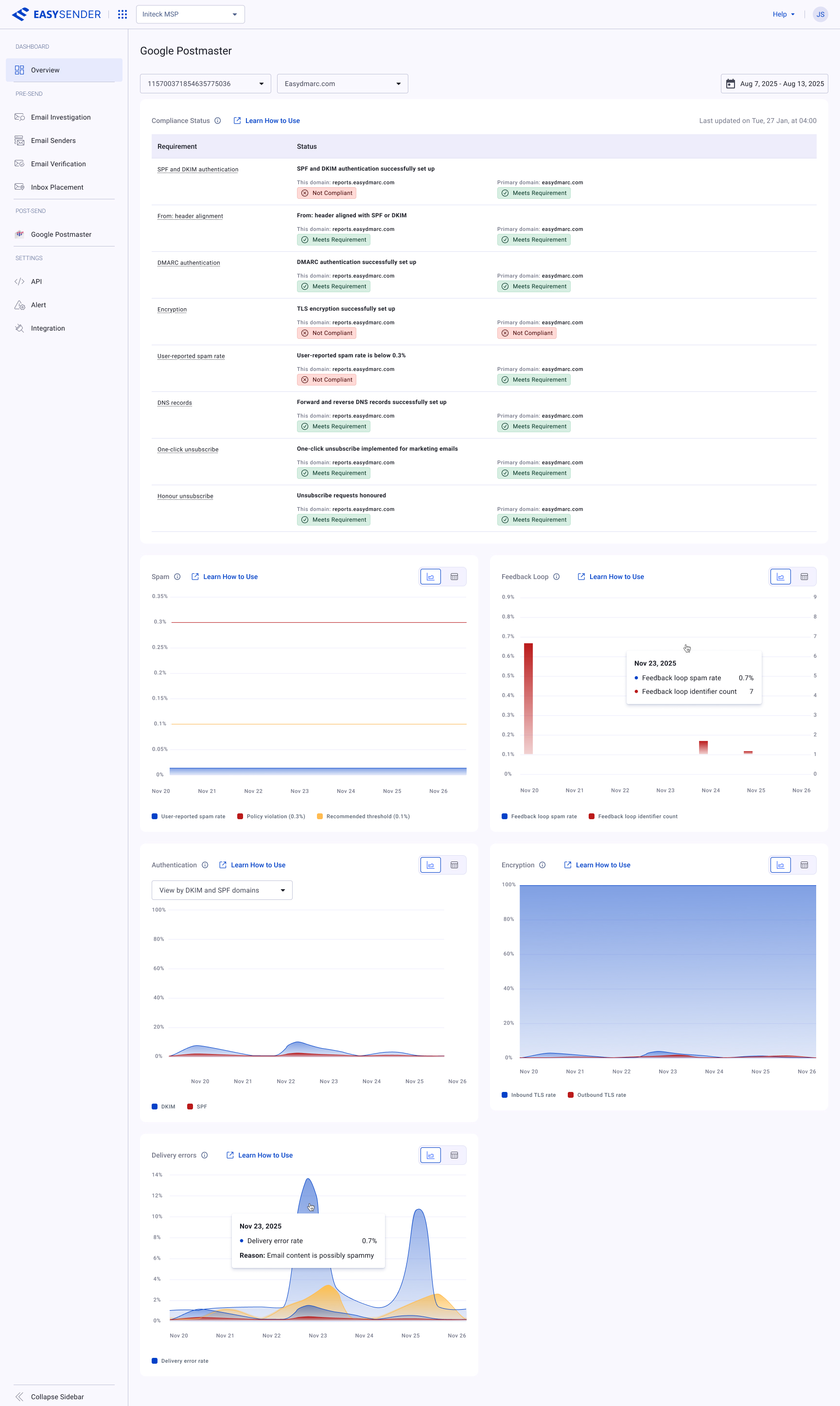Click the SPF and DKIM authentication requirement
Screen dimensions: 840x1406
tap(197, 169)
